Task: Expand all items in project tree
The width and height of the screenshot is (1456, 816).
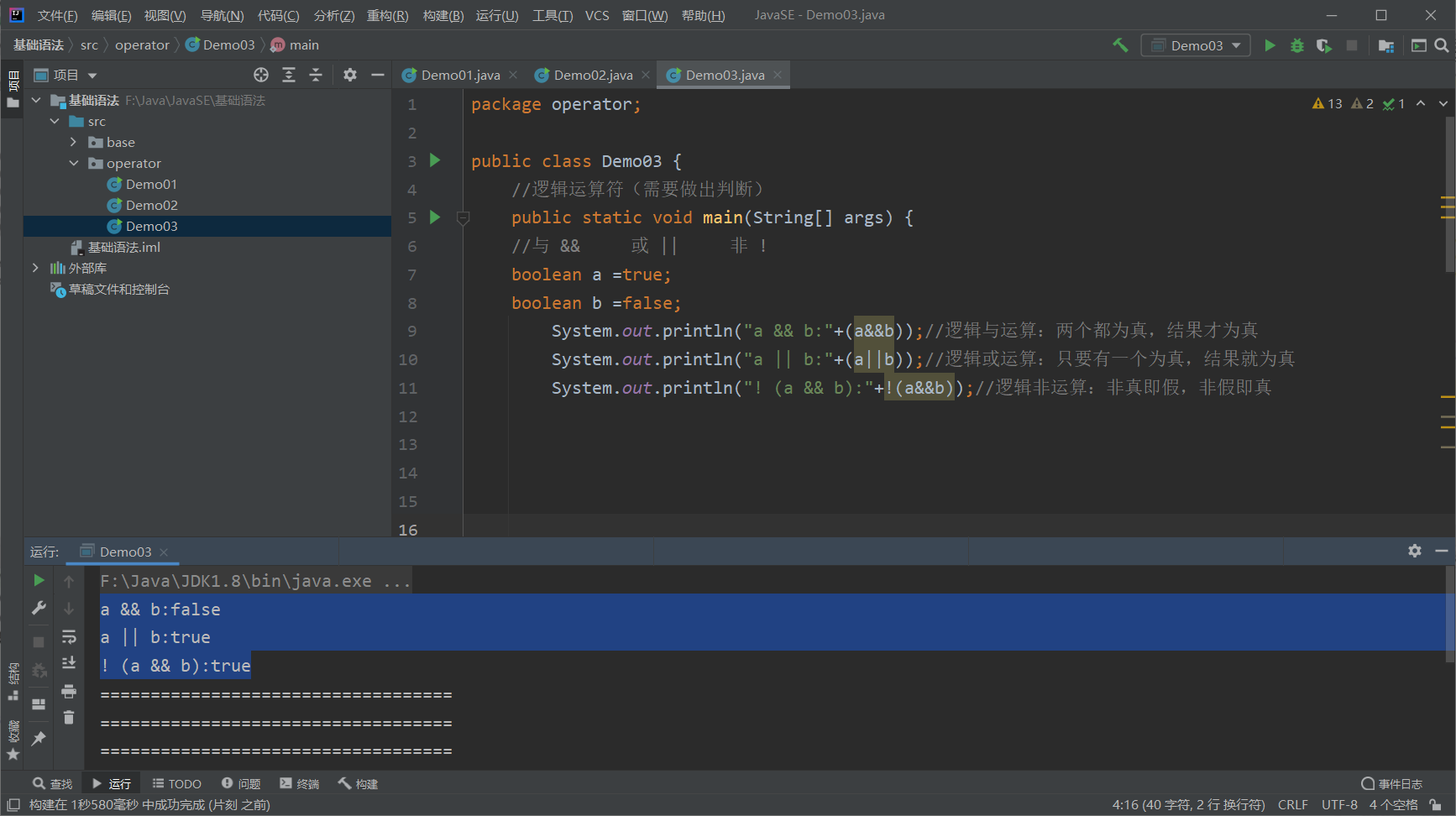Action: [x=289, y=75]
